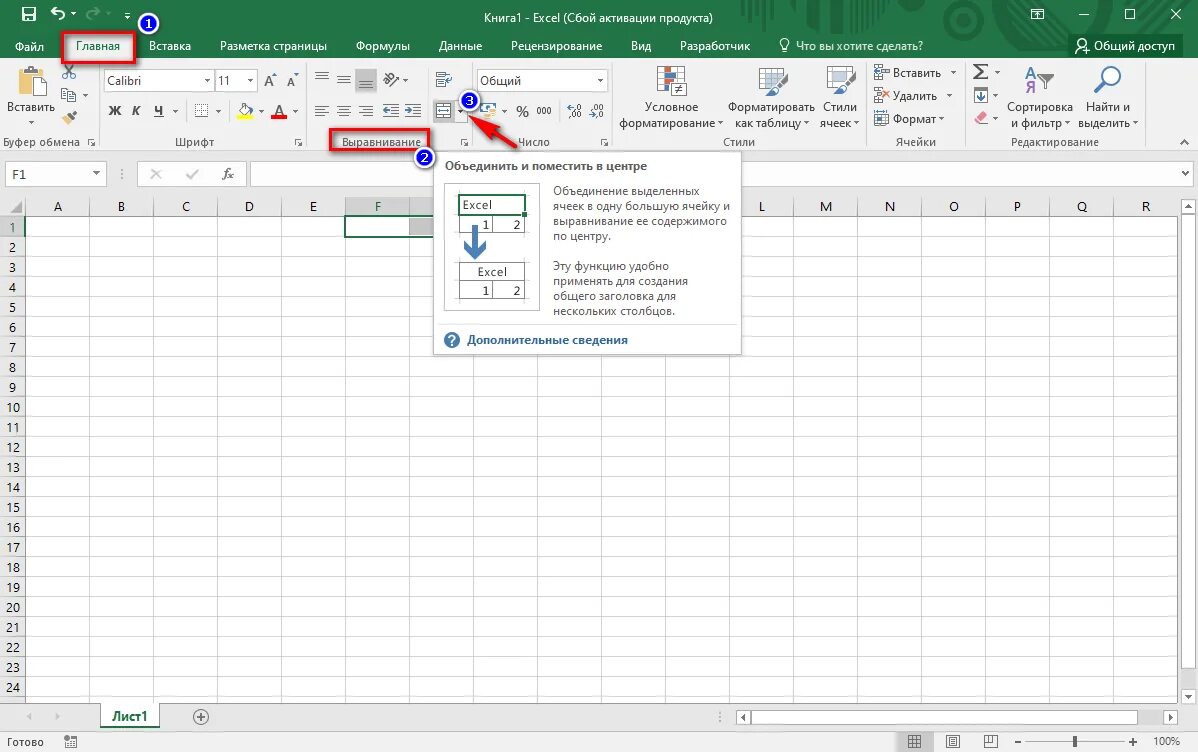
Task: Cut selection with the scissors icon
Action: click(69, 73)
